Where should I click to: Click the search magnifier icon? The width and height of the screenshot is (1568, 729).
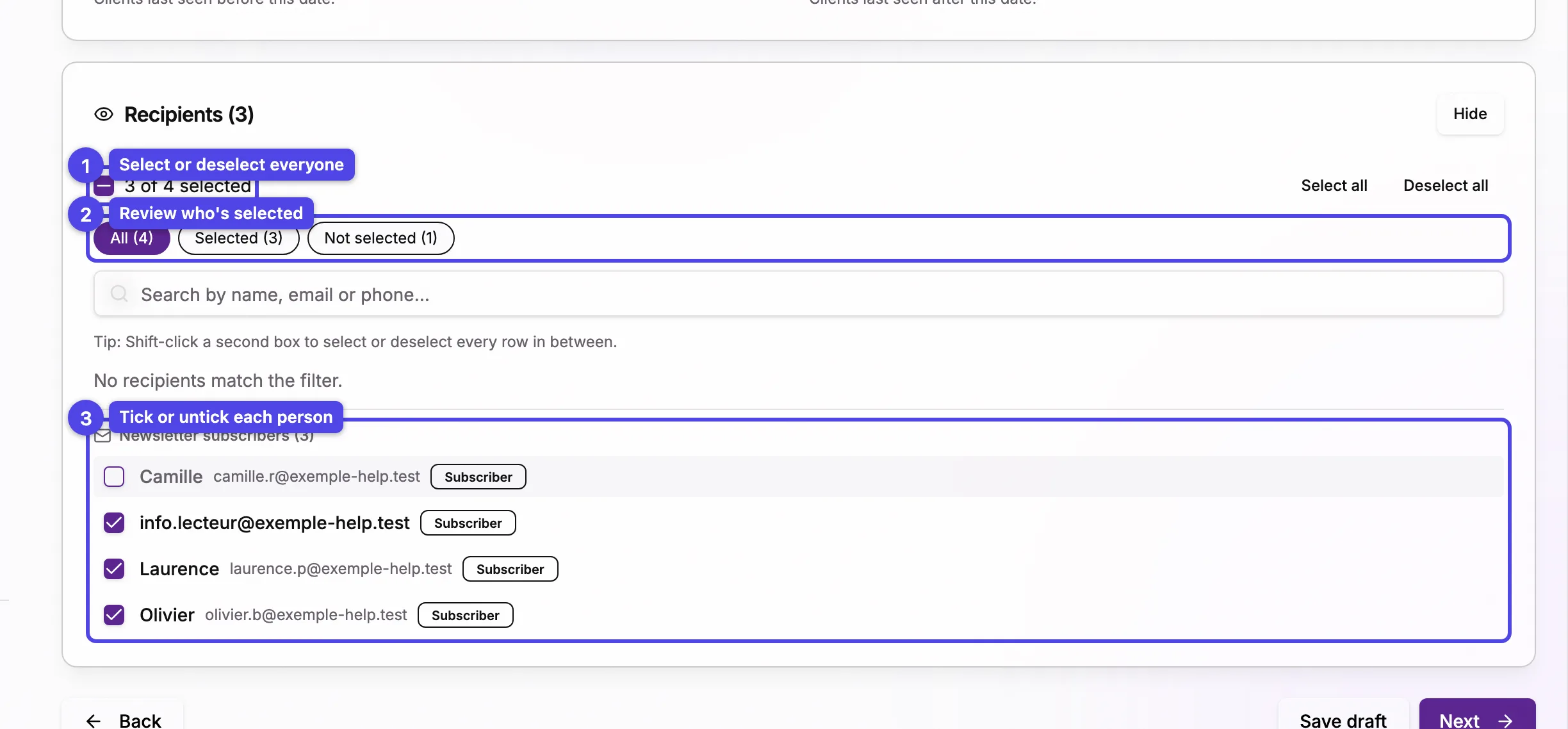119,294
